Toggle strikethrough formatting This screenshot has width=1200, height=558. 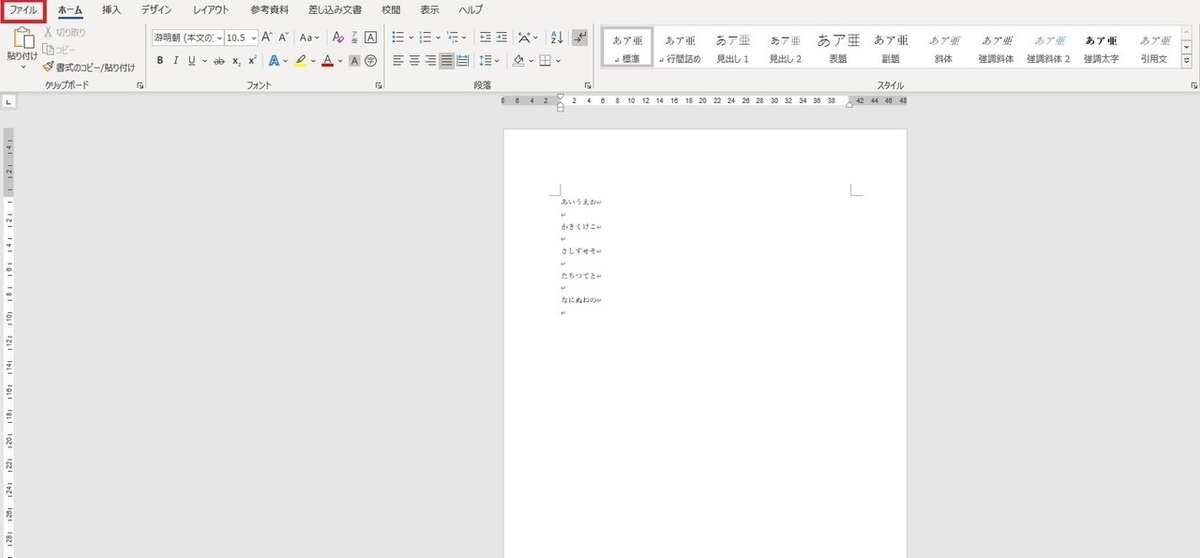coord(219,60)
